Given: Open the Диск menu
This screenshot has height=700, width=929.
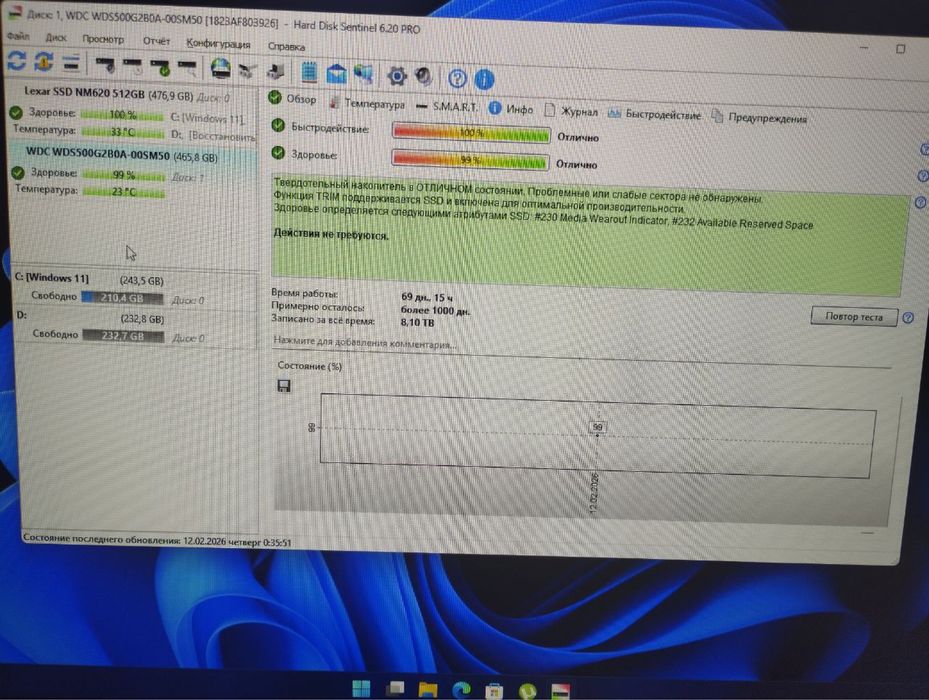Looking at the screenshot, I should click(56, 37).
